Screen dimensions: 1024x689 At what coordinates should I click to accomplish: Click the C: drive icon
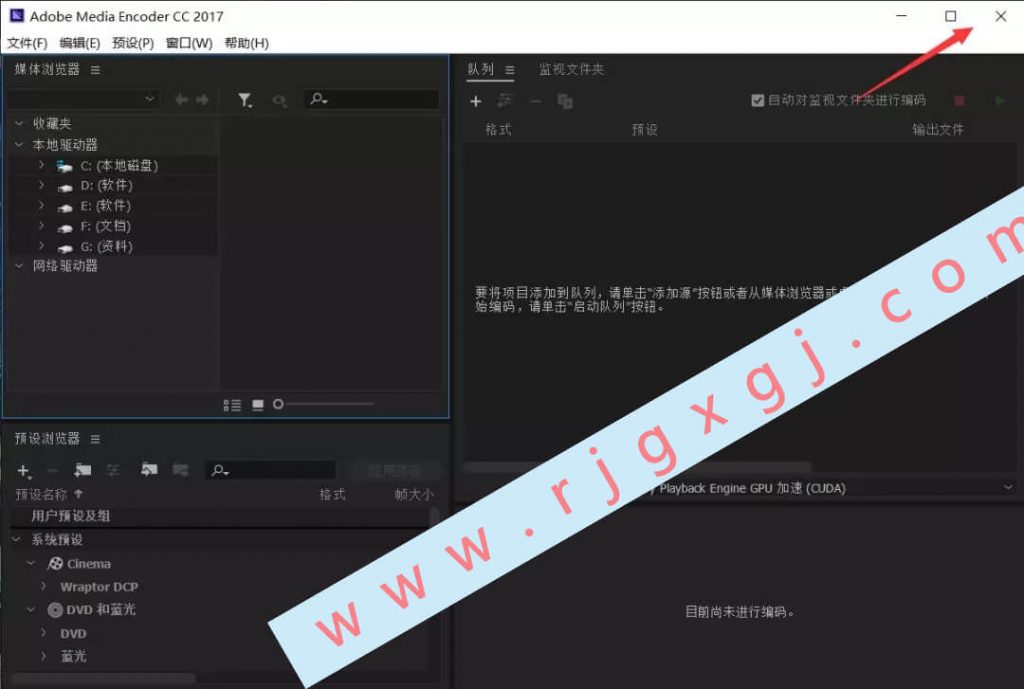[64, 166]
